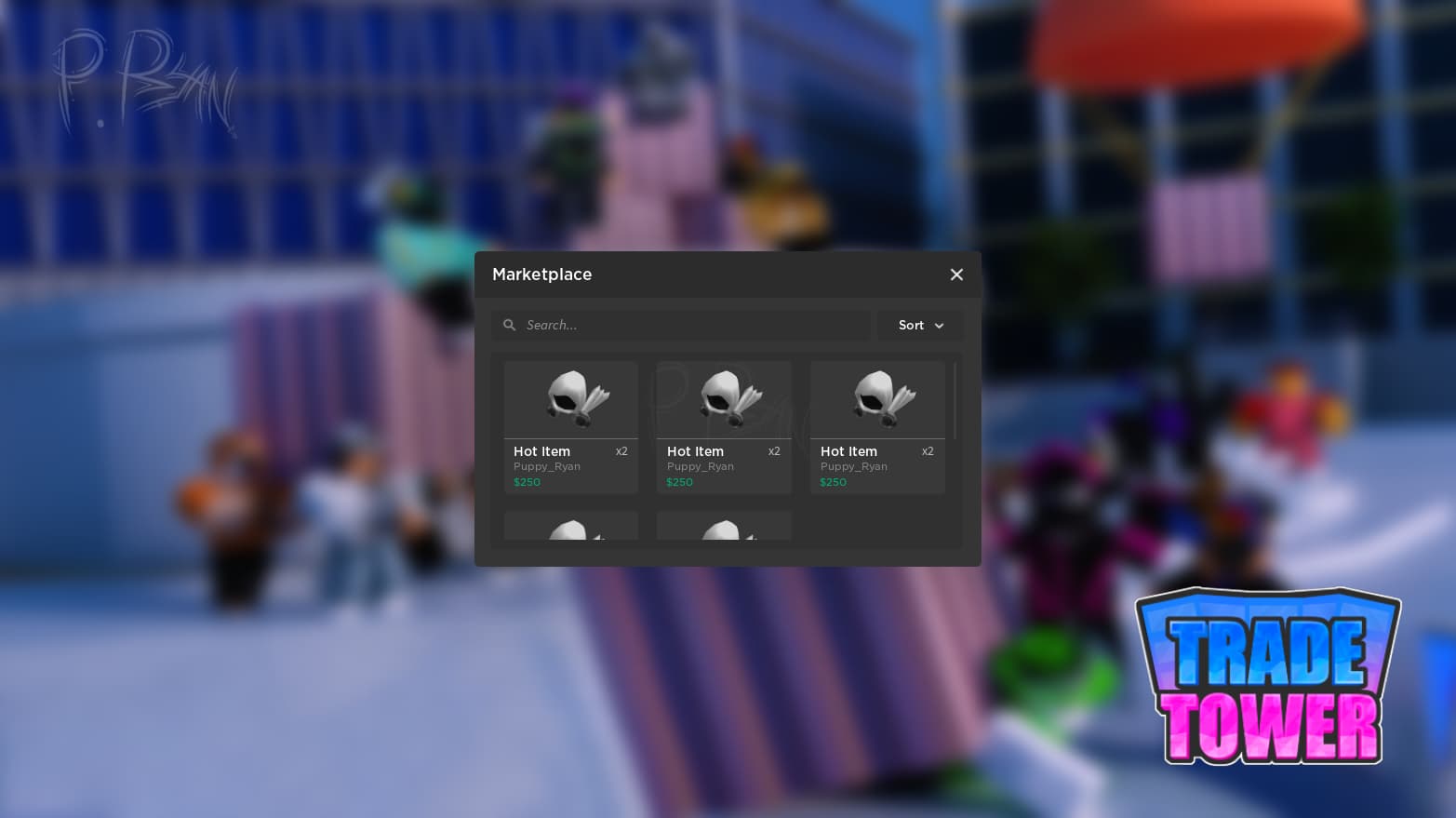Open the Sort dropdown

point(920,325)
